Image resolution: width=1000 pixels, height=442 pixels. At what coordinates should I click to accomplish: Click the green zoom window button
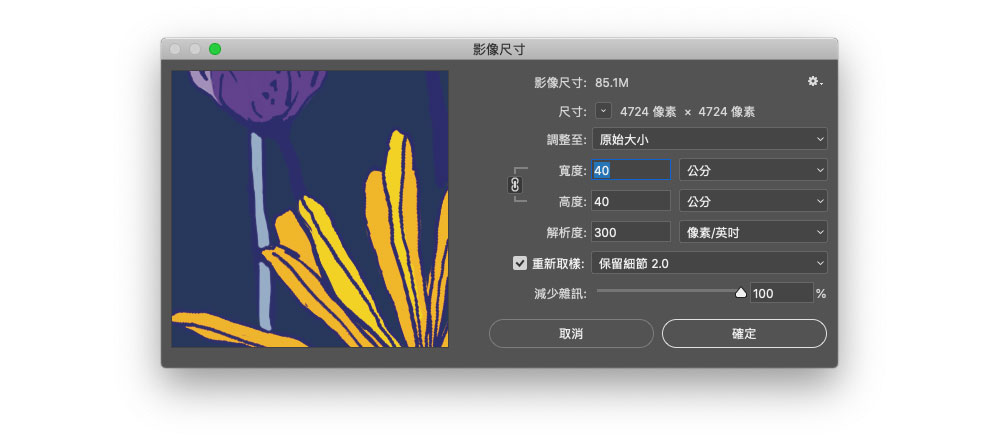tap(215, 49)
